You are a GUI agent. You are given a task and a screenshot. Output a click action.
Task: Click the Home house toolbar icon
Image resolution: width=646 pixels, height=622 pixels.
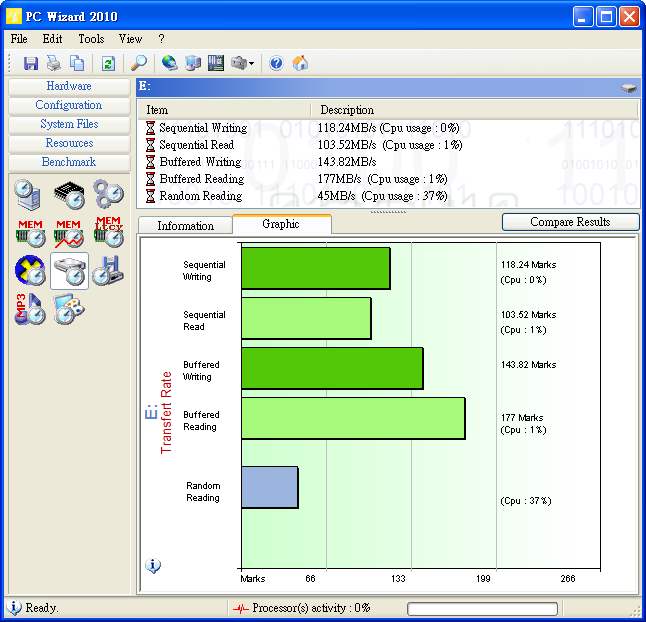(300, 63)
